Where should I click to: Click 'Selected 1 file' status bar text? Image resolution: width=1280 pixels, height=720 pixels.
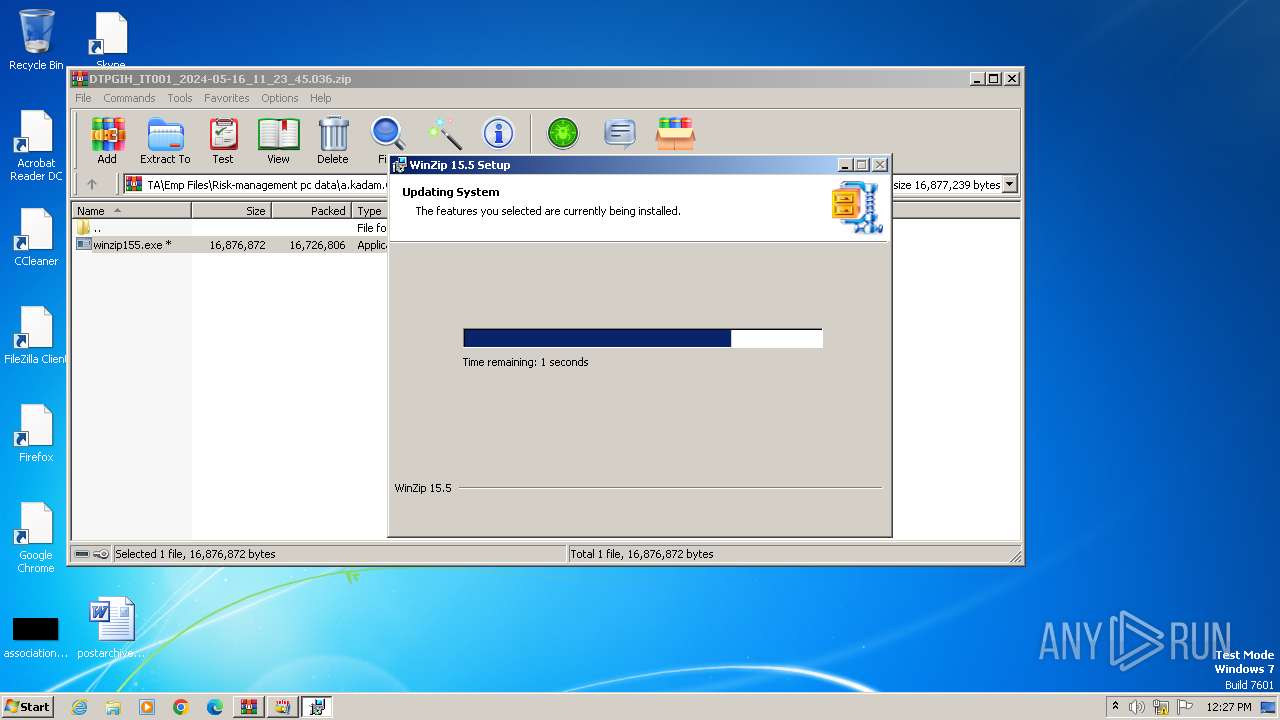(x=195, y=554)
